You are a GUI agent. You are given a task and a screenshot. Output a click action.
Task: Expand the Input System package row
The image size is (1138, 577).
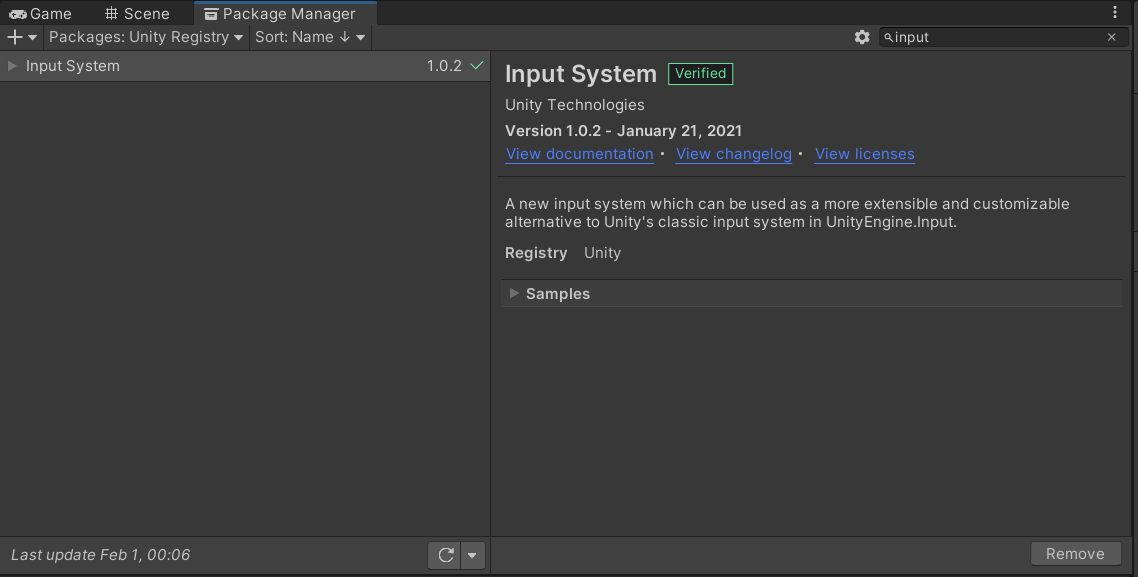(12, 66)
